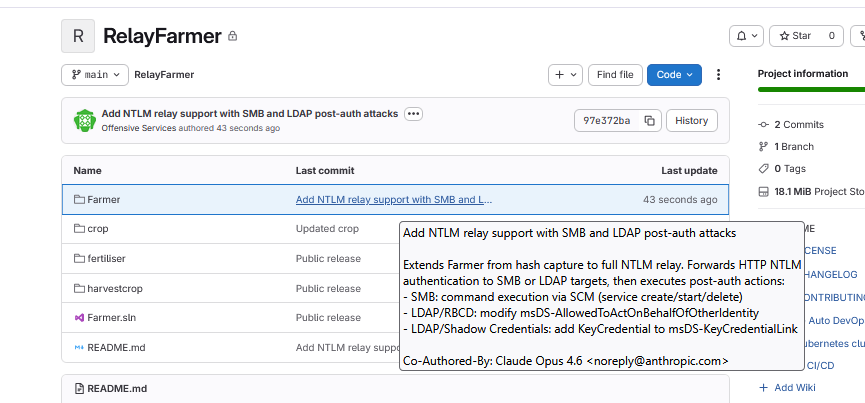Screen dimensions: 865x403
Task: Click Farmer row's 43 seconds ago timestamp
Action: pos(680,200)
